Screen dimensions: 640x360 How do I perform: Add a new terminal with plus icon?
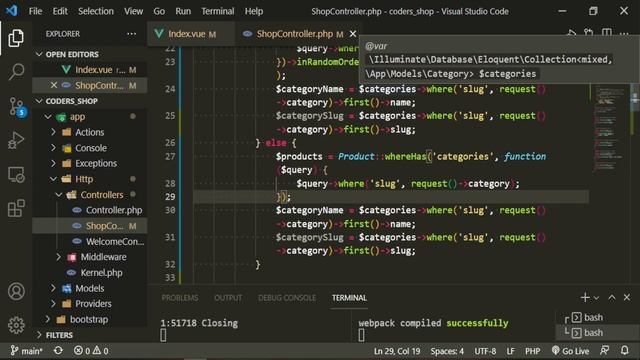click(585, 298)
